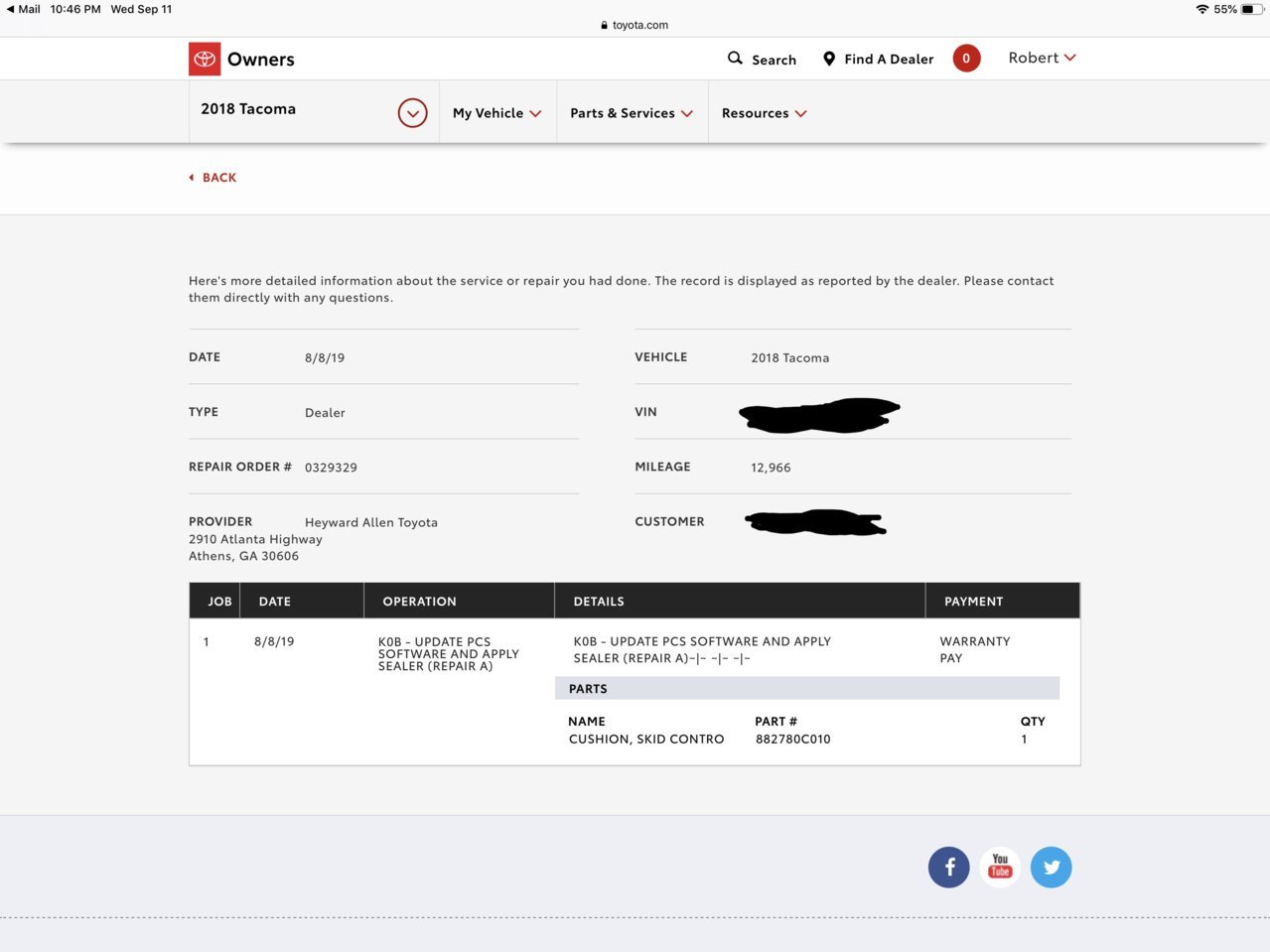Select the quantity value 1 under QTY
Image resolution: width=1270 pixels, height=952 pixels.
pos(1024,740)
